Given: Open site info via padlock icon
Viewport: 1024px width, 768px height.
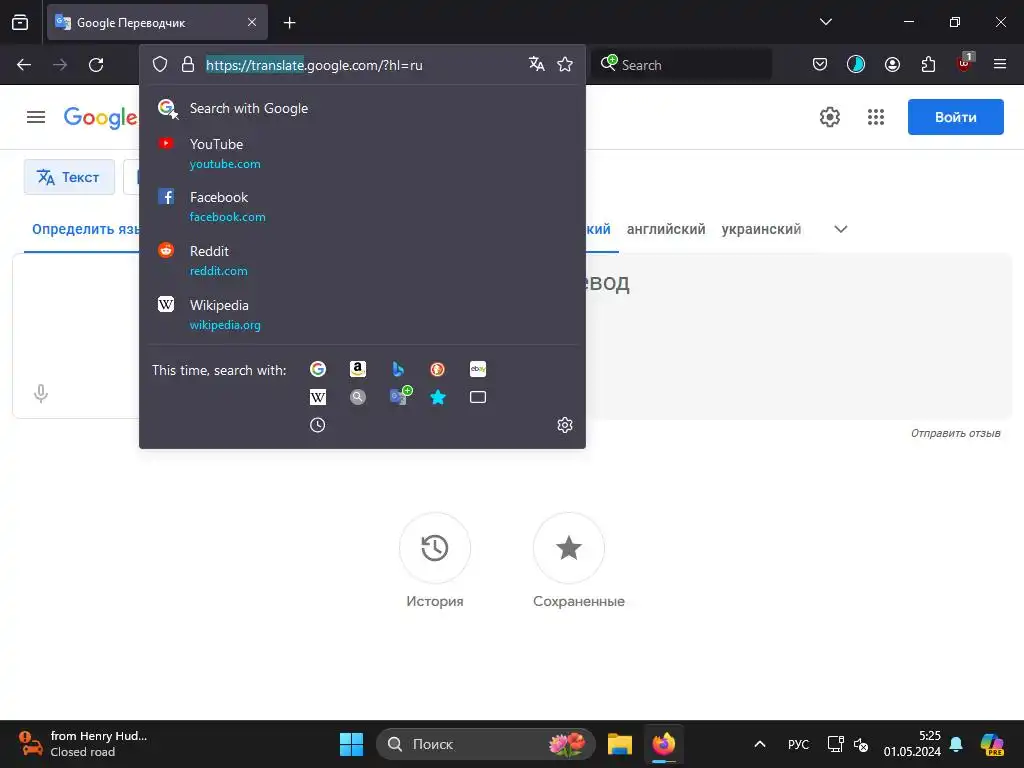Looking at the screenshot, I should click(x=187, y=64).
